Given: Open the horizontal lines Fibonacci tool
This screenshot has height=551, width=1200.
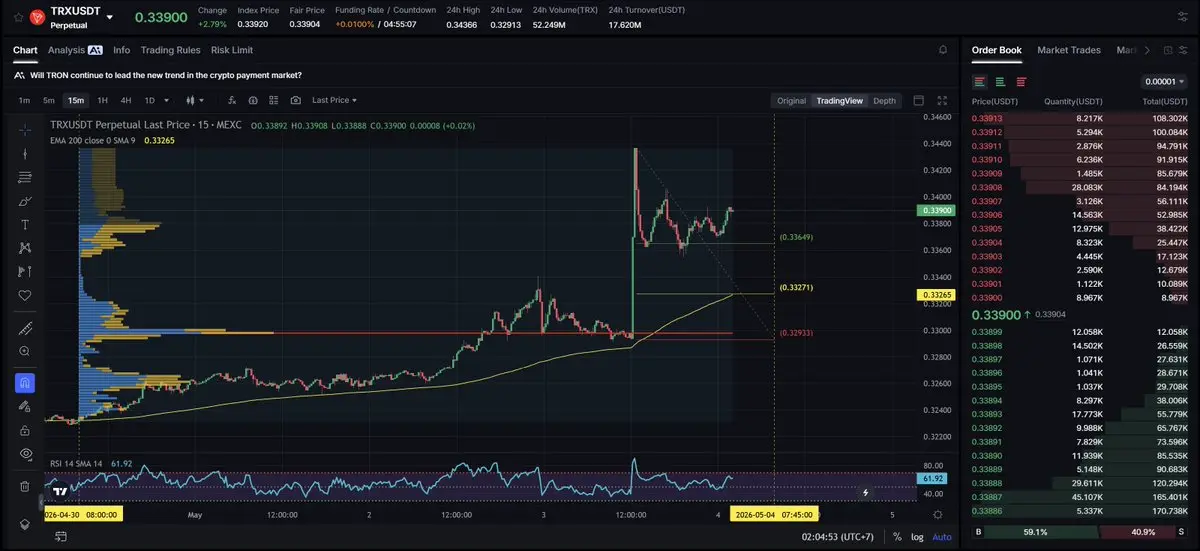Looking at the screenshot, I should [25, 177].
